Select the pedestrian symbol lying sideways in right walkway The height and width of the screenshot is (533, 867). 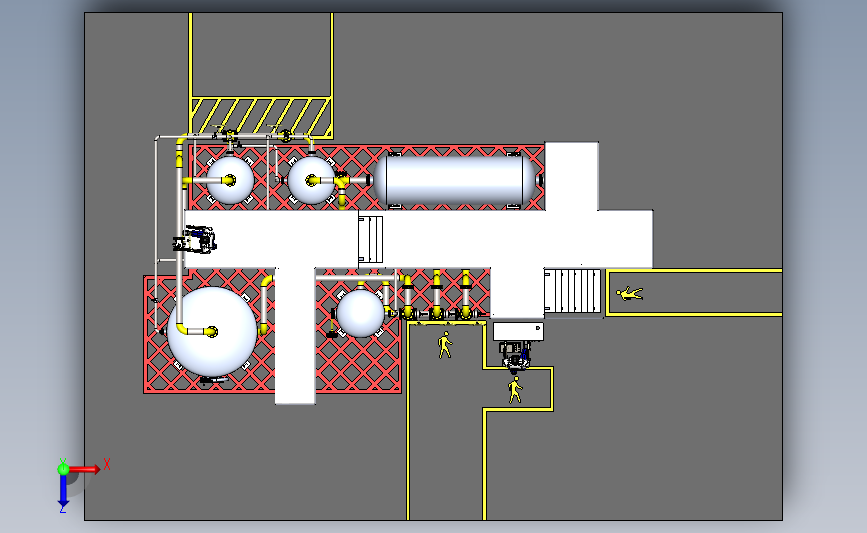(x=629, y=294)
